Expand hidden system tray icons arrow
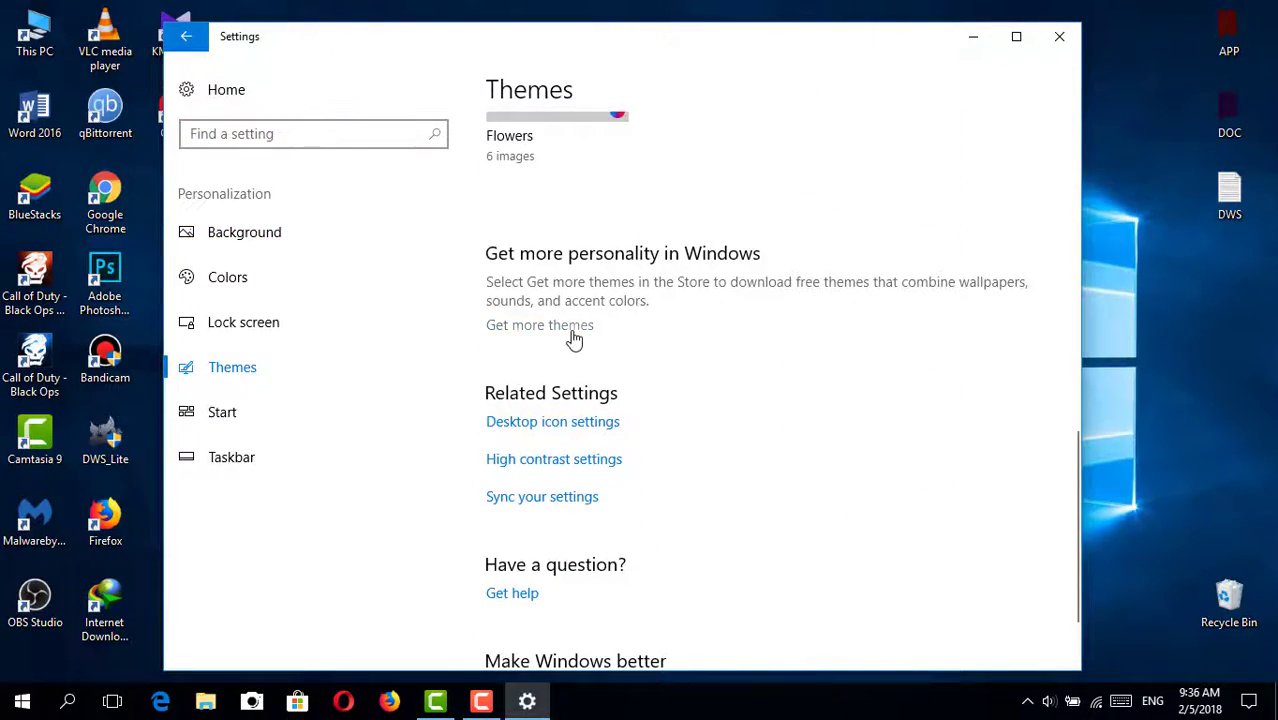The height and width of the screenshot is (720, 1278). [x=1026, y=701]
